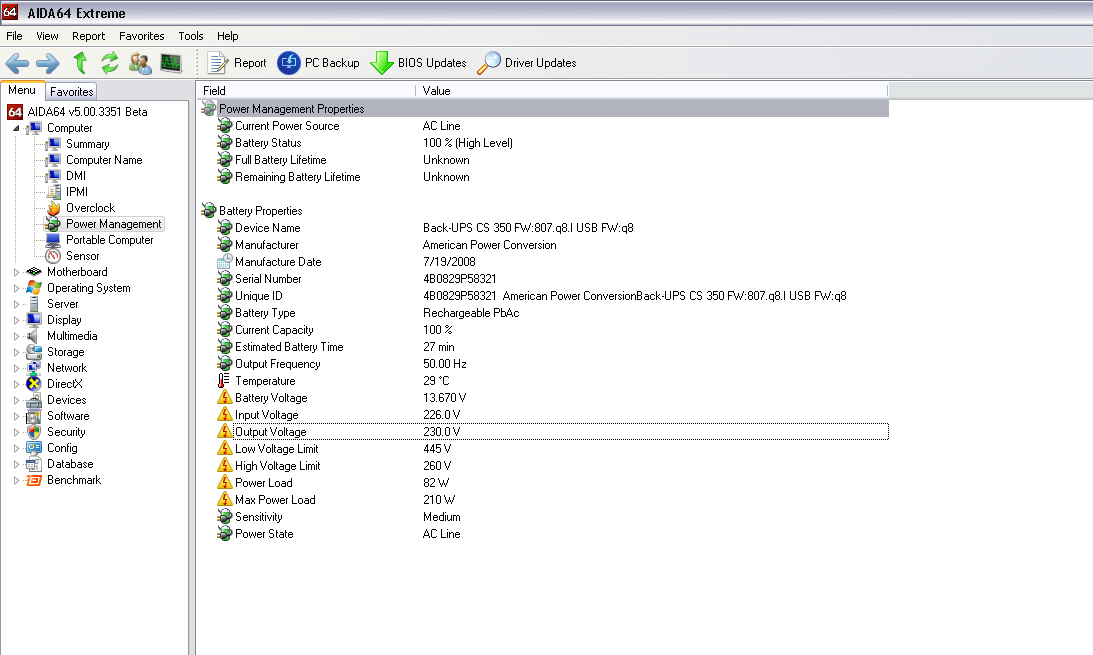Image resolution: width=1093 pixels, height=655 pixels.
Task: Select the Max Power Load row
Action: [552, 500]
